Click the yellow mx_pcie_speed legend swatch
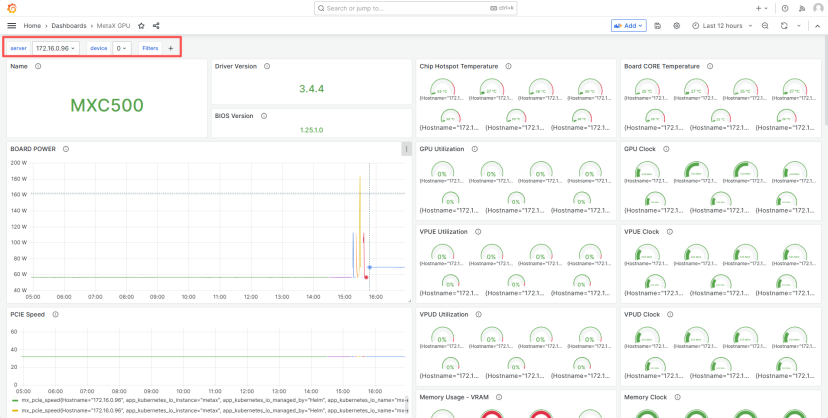The height and width of the screenshot is (418, 828). (x=15, y=410)
